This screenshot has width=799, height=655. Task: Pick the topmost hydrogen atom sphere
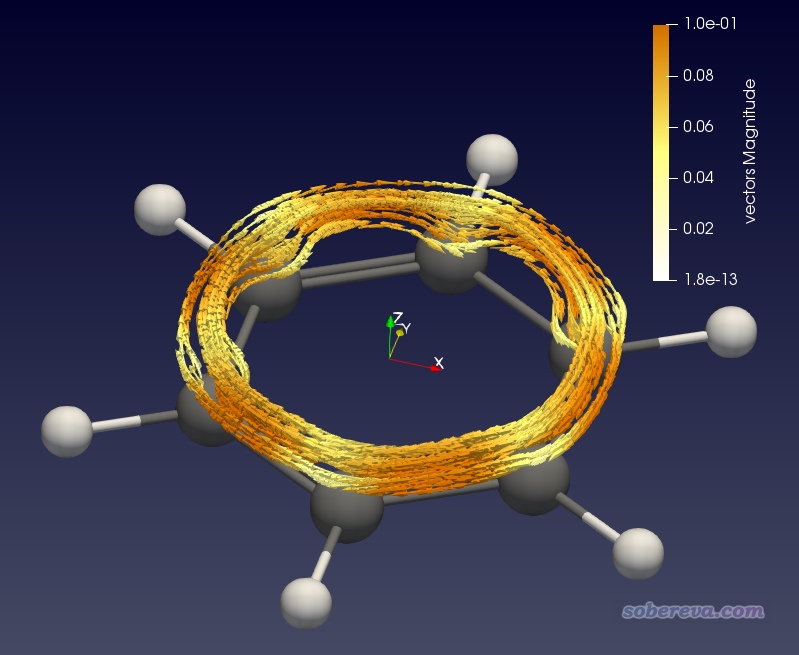click(x=492, y=160)
